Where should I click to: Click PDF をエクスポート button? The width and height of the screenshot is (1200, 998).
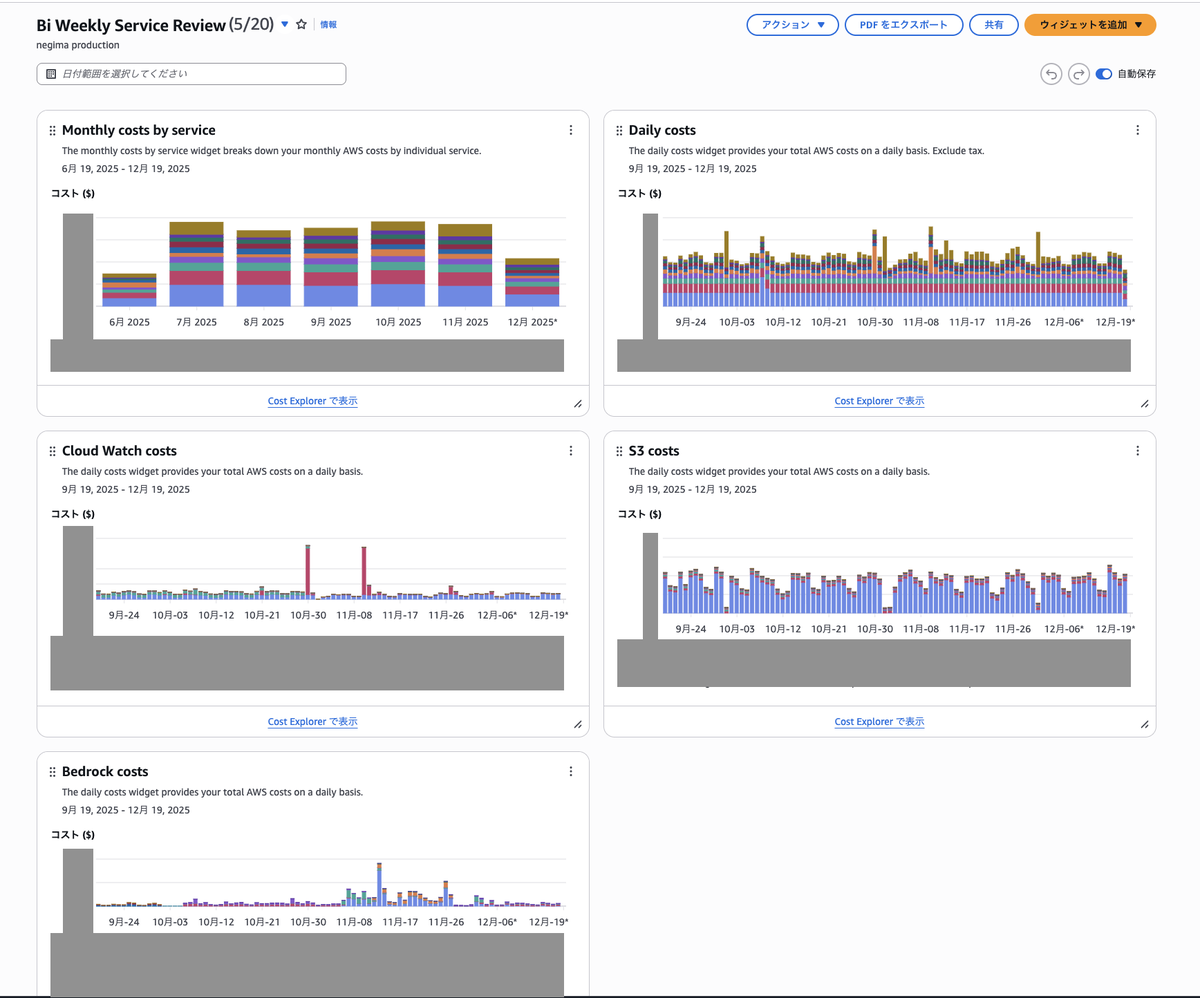(x=904, y=25)
